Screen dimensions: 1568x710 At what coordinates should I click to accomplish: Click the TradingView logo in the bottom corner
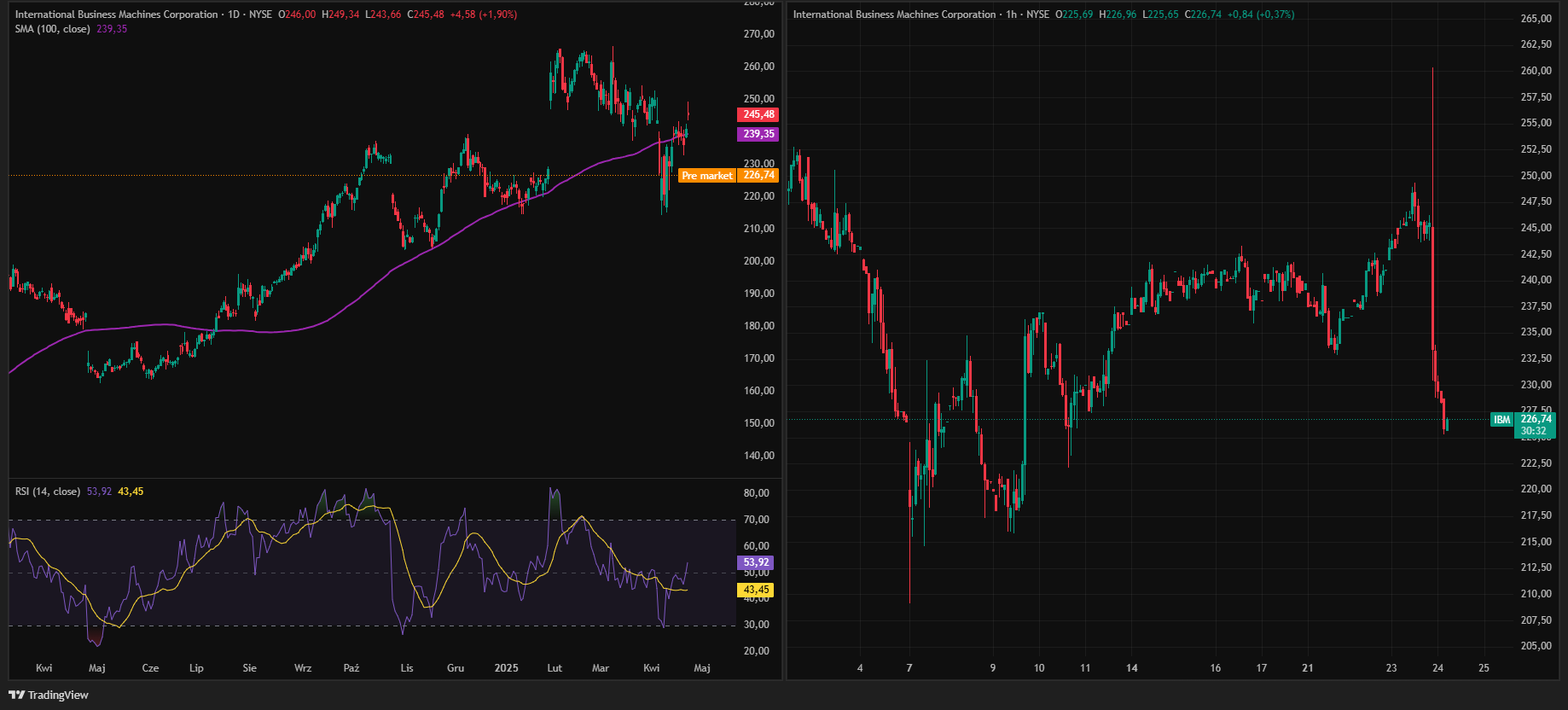49,695
